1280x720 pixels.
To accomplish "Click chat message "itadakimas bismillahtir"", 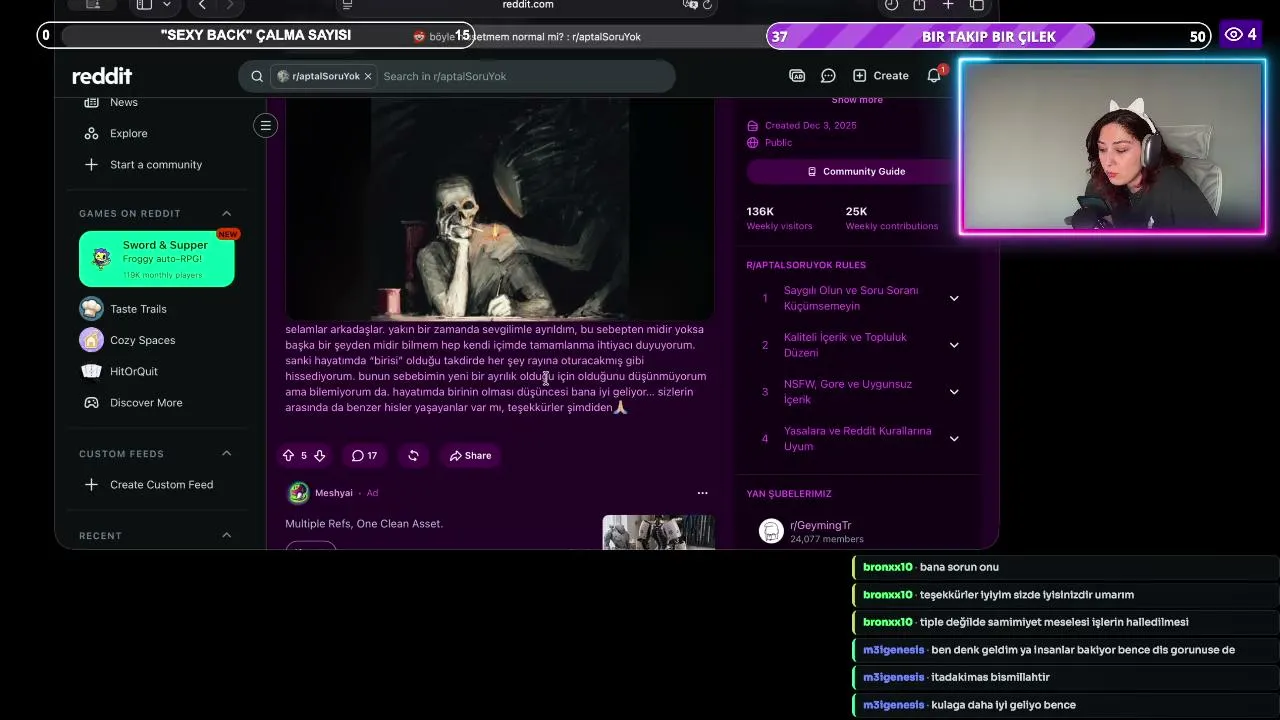I will pyautogui.click(x=989, y=677).
